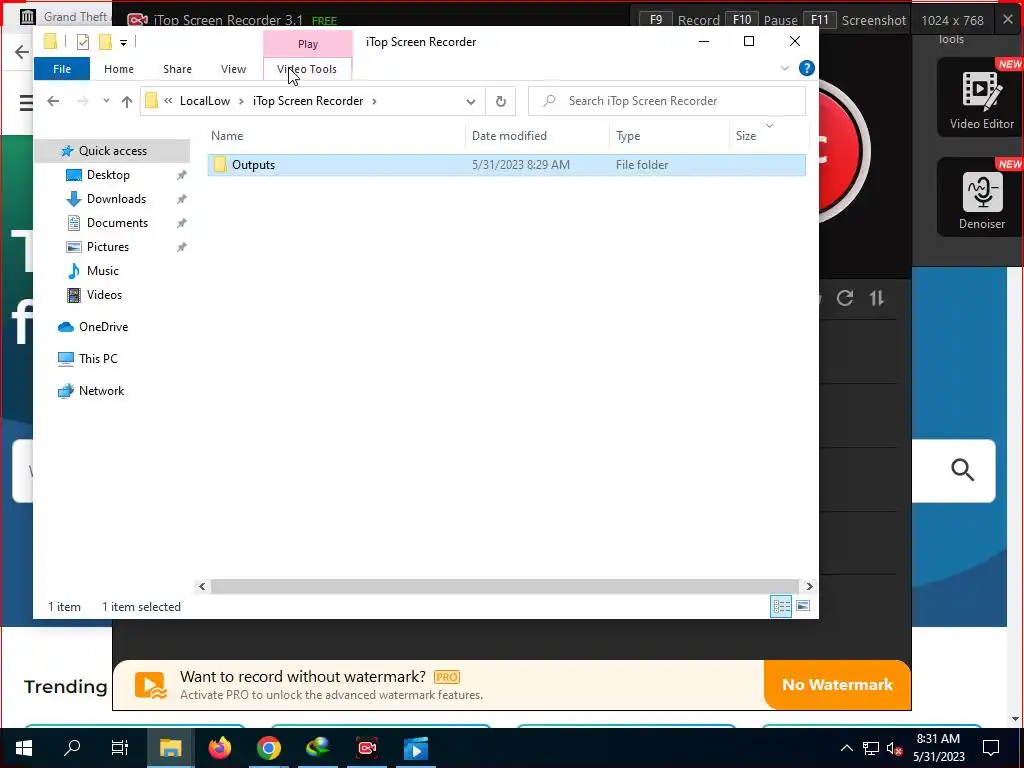Screen dimensions: 1024x768
Task: Open This PC in navigation pane
Action: point(98,359)
